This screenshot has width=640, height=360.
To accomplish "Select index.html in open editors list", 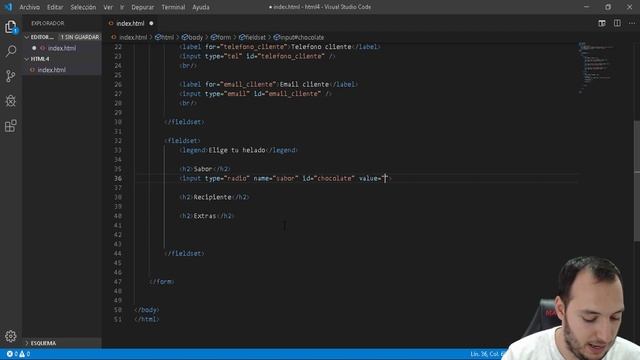I will [x=62, y=48].
